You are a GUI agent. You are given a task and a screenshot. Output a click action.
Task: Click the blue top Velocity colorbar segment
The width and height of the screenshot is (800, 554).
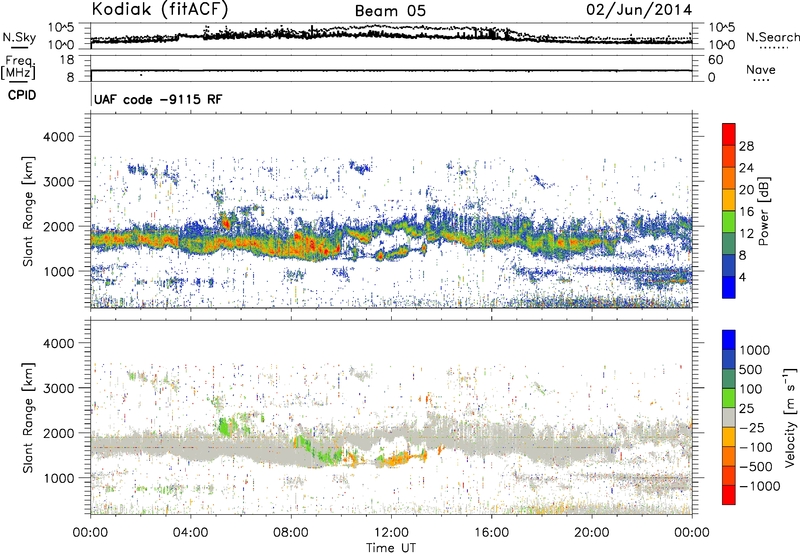(x=729, y=340)
